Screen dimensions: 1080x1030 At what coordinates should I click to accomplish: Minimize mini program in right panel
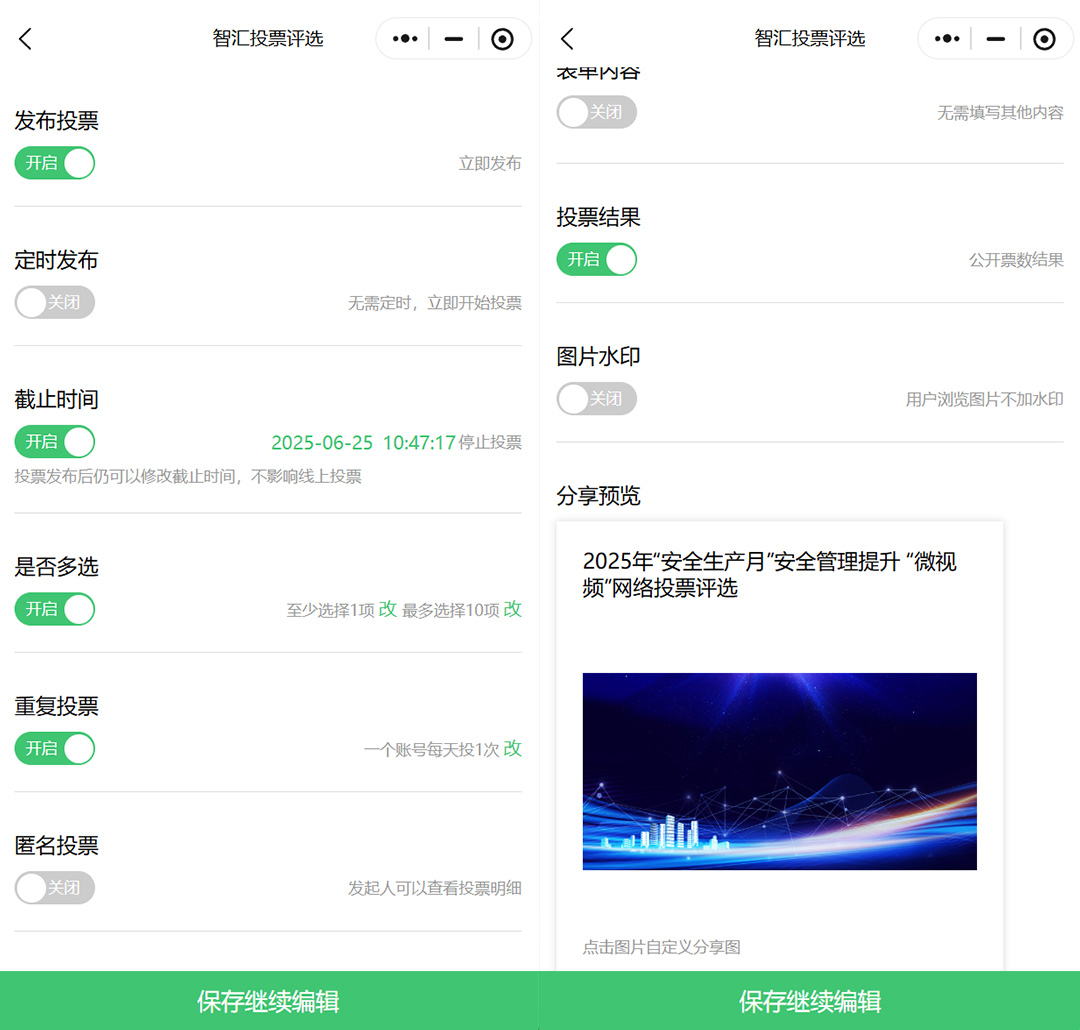[995, 39]
